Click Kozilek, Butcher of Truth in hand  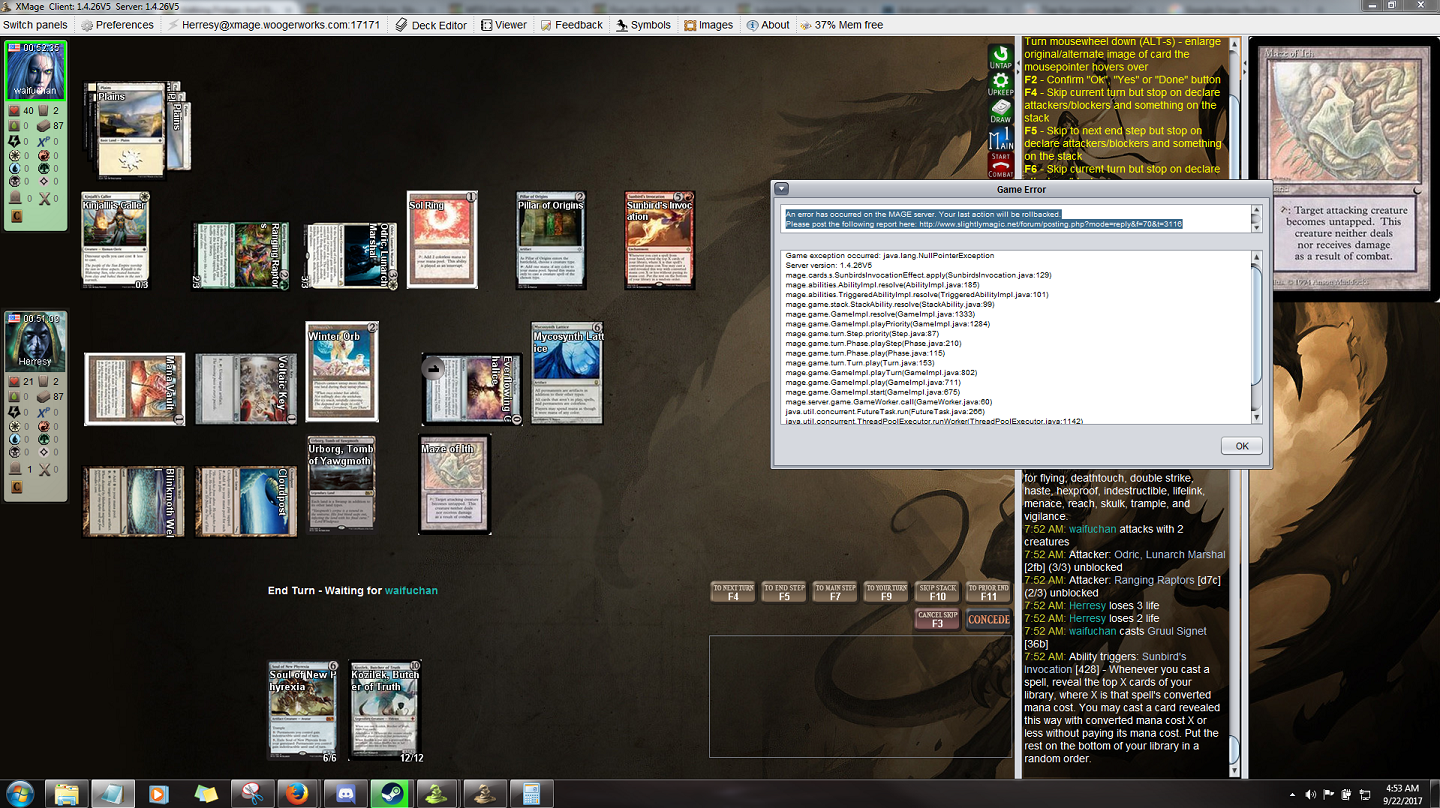click(x=385, y=710)
